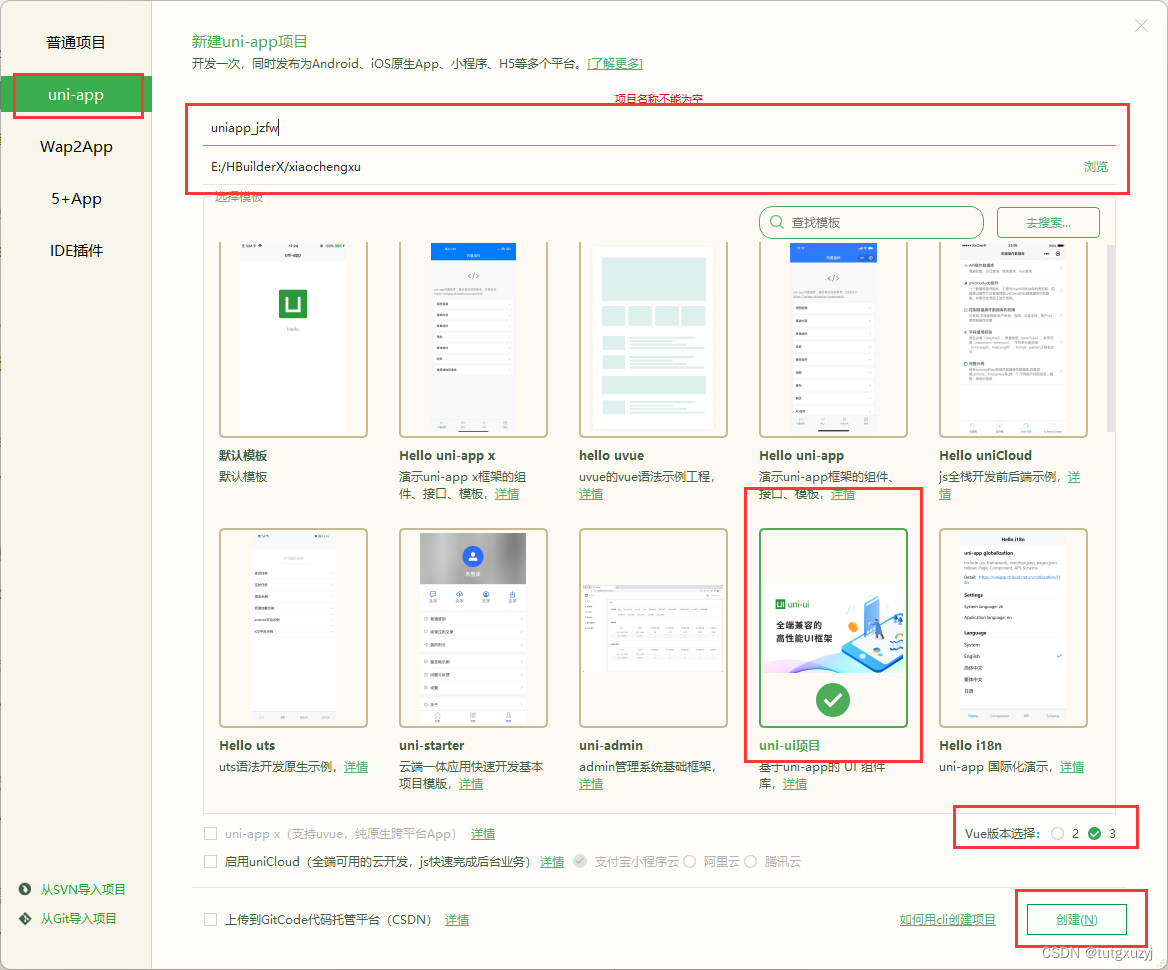Click the green checkmark on uni-ui template
The width and height of the screenshot is (1168, 970).
(x=832, y=700)
